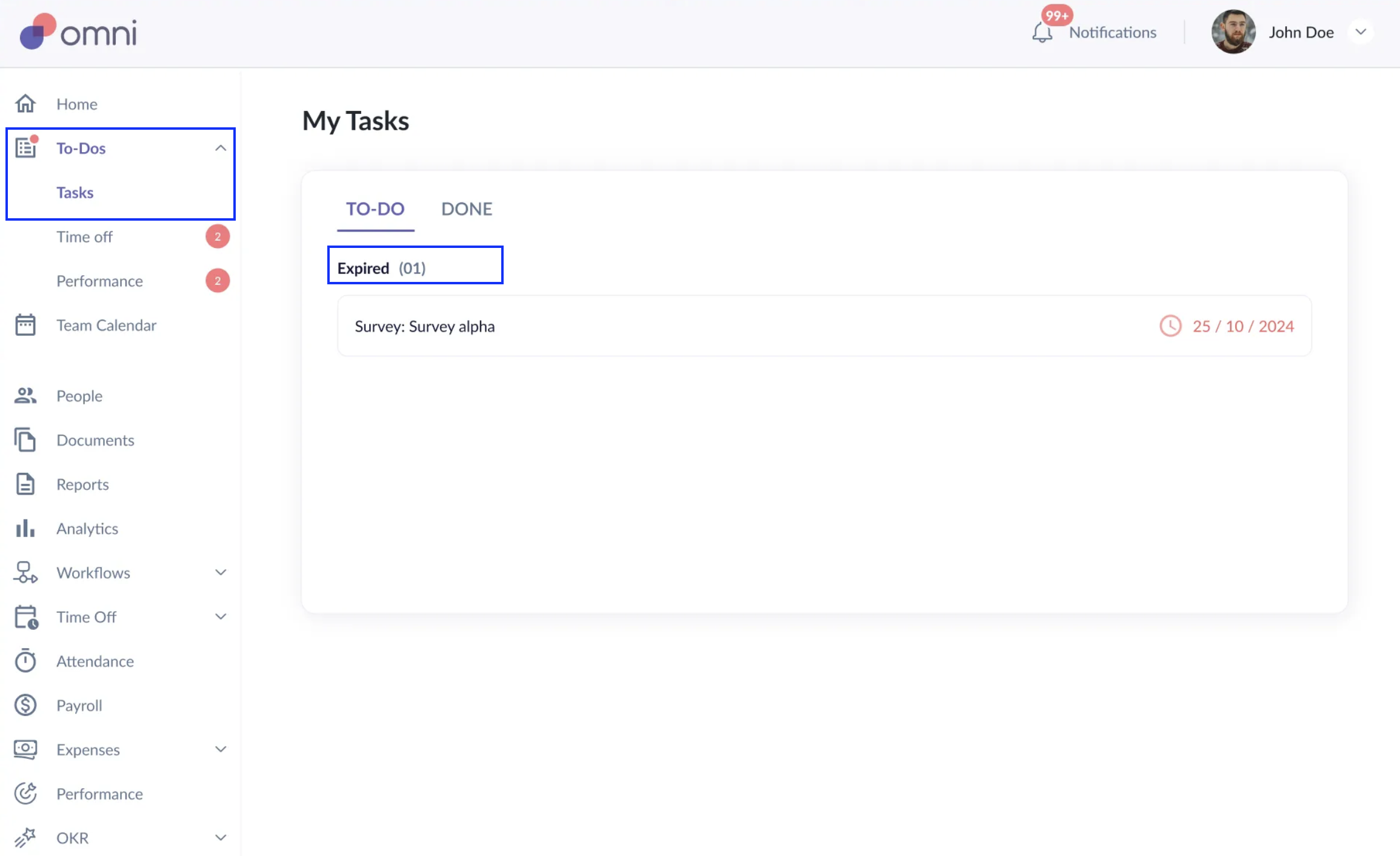The image size is (1400, 856).
Task: Click the Payroll dollar icon
Action: point(25,705)
